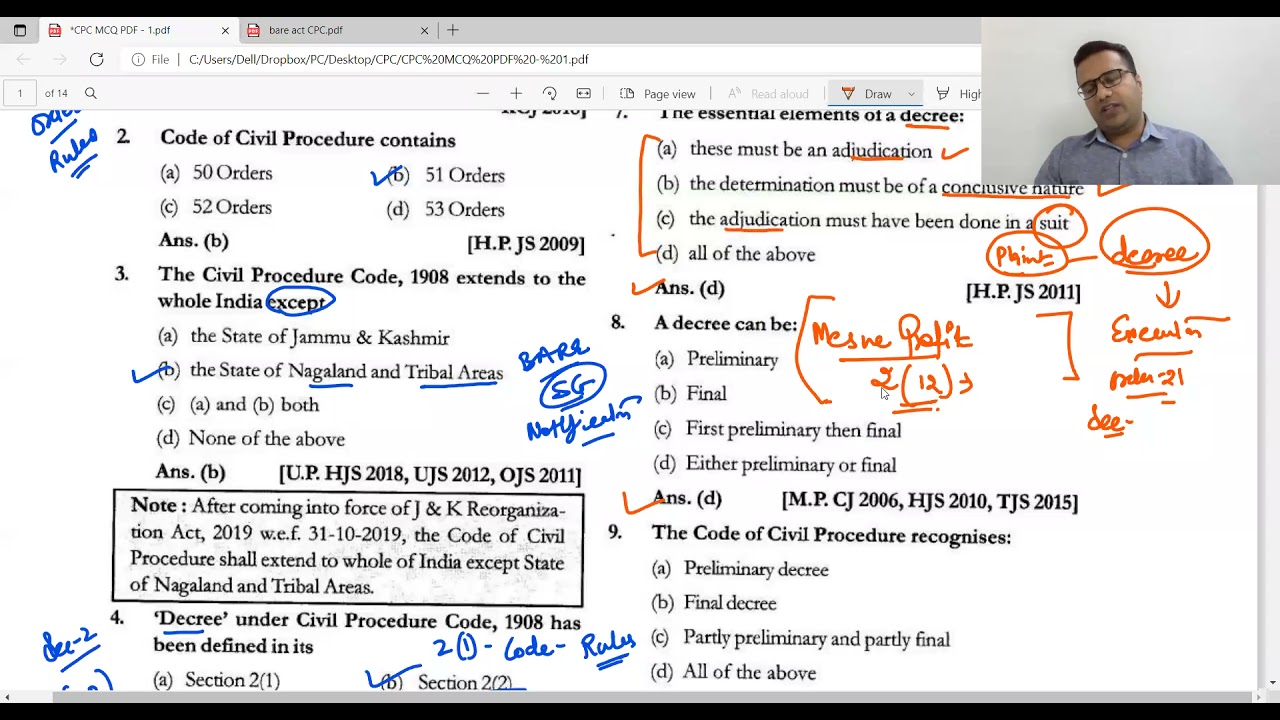1280x720 pixels.
Task: Click the vertical scrollbar down arrow
Action: click(x=1271, y=683)
